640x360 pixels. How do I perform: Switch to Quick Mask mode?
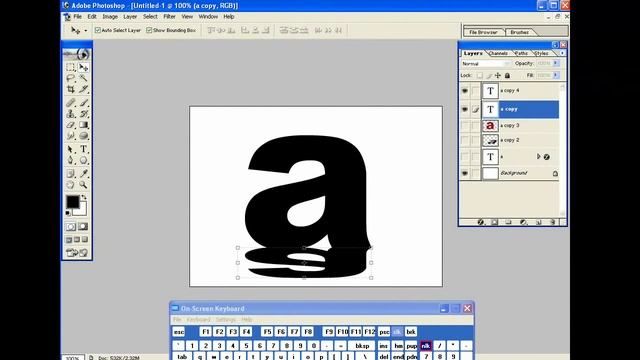(x=83, y=227)
